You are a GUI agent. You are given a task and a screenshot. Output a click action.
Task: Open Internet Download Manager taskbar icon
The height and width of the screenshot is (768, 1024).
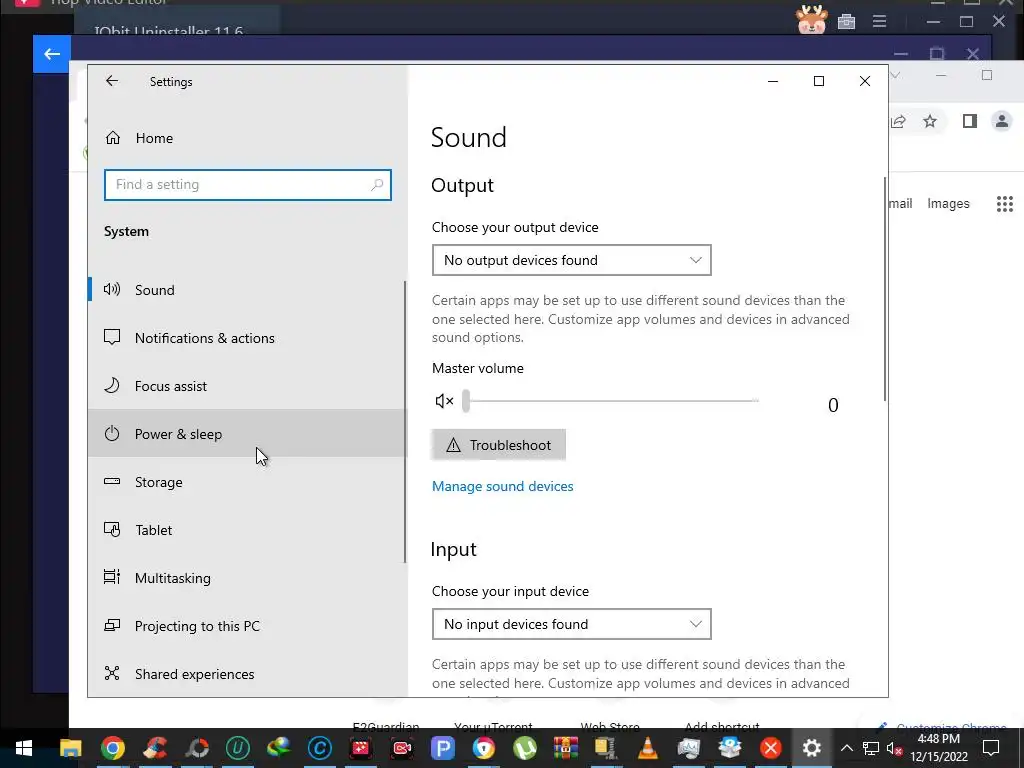pyautogui.click(x=279, y=748)
